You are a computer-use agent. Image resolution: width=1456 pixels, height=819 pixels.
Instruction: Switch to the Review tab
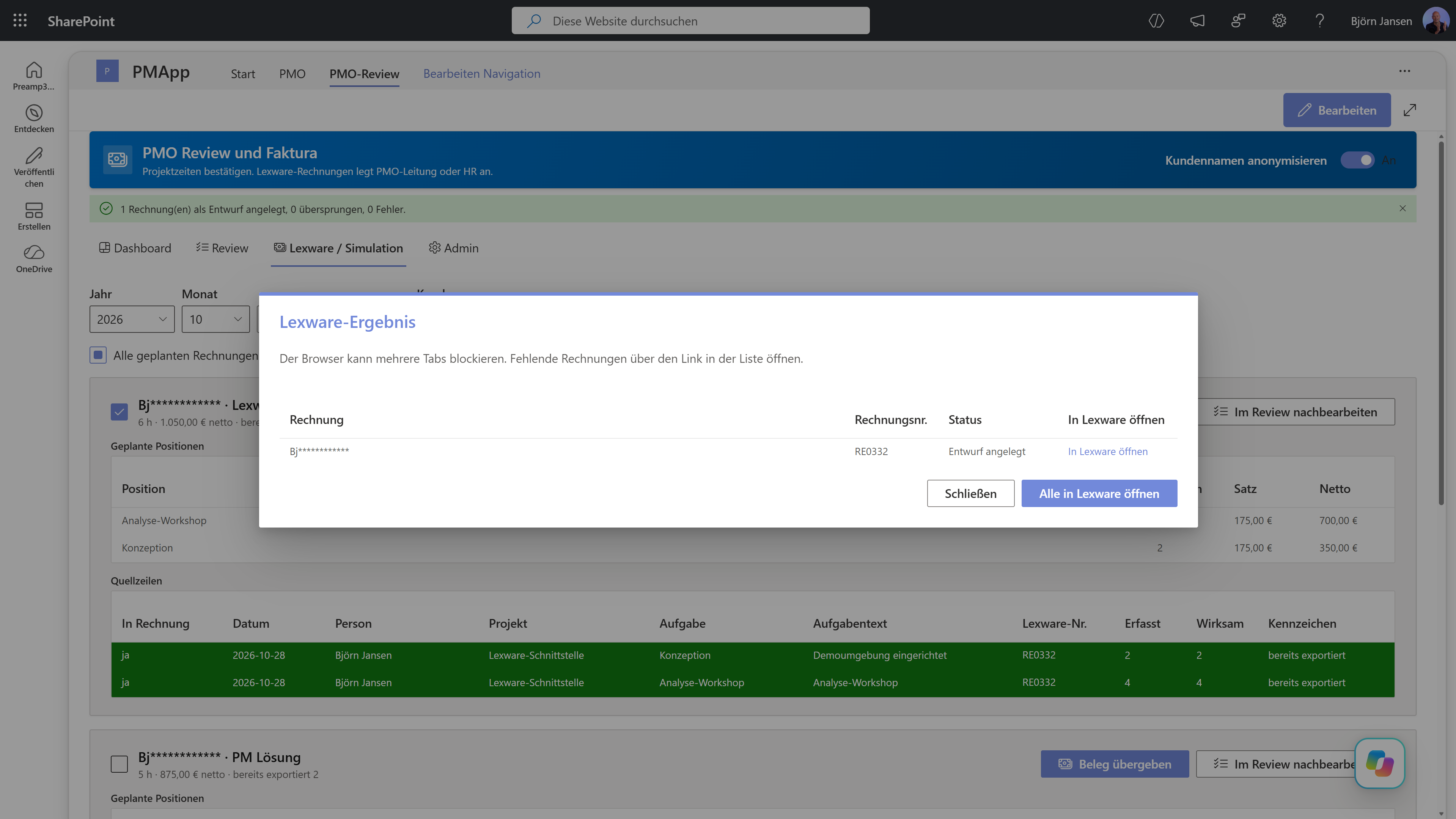click(x=222, y=248)
